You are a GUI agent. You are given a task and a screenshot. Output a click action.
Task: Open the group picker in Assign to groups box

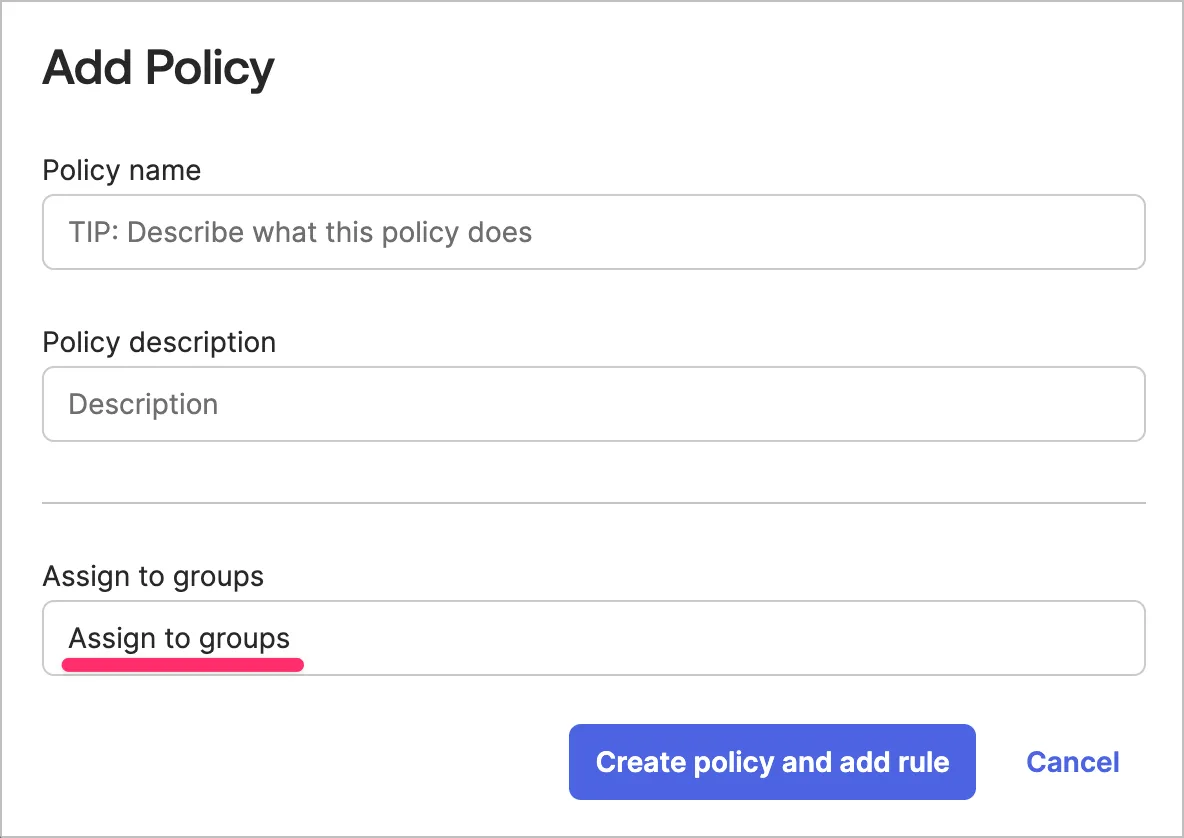pos(700,638)
